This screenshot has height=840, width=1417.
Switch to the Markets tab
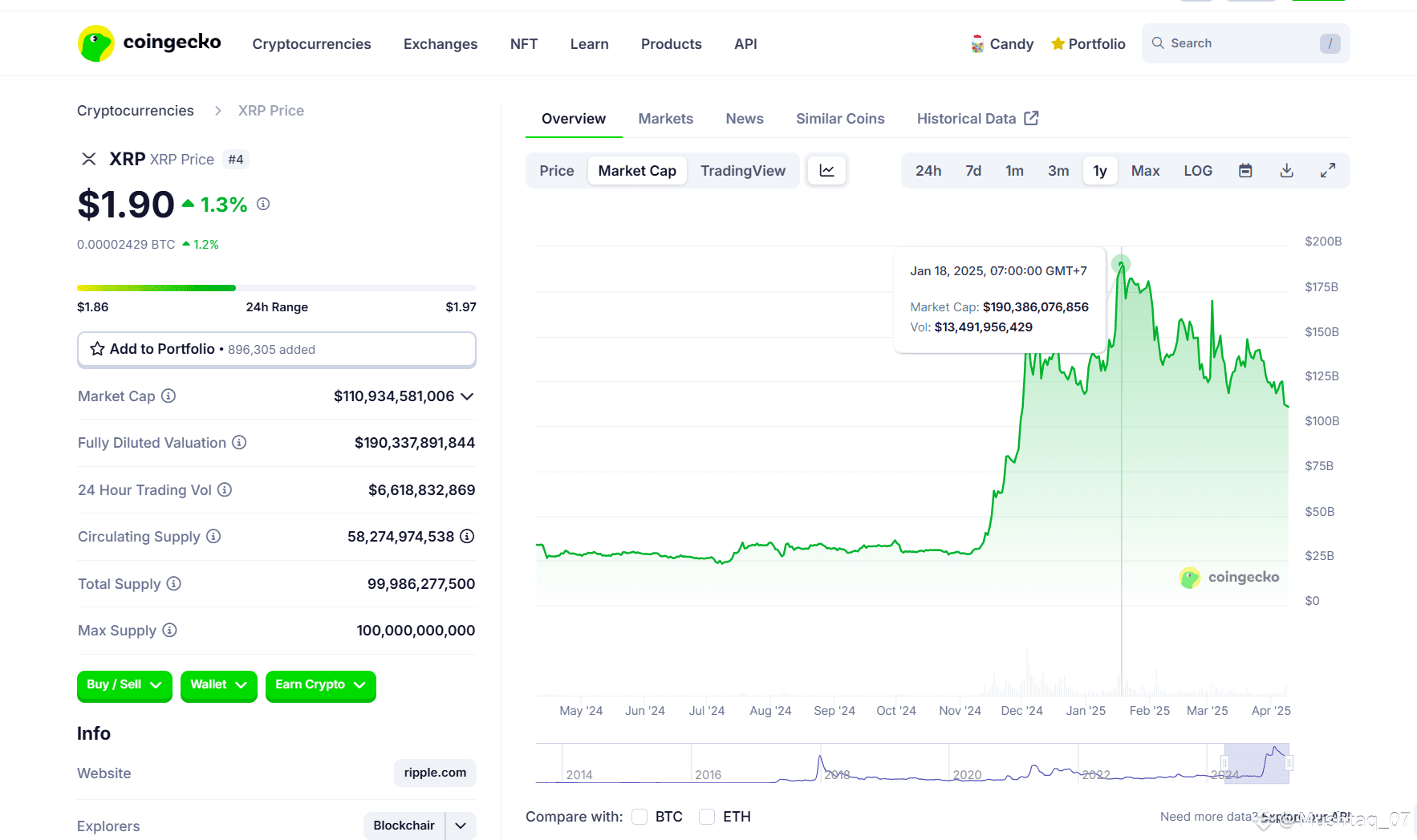(665, 119)
